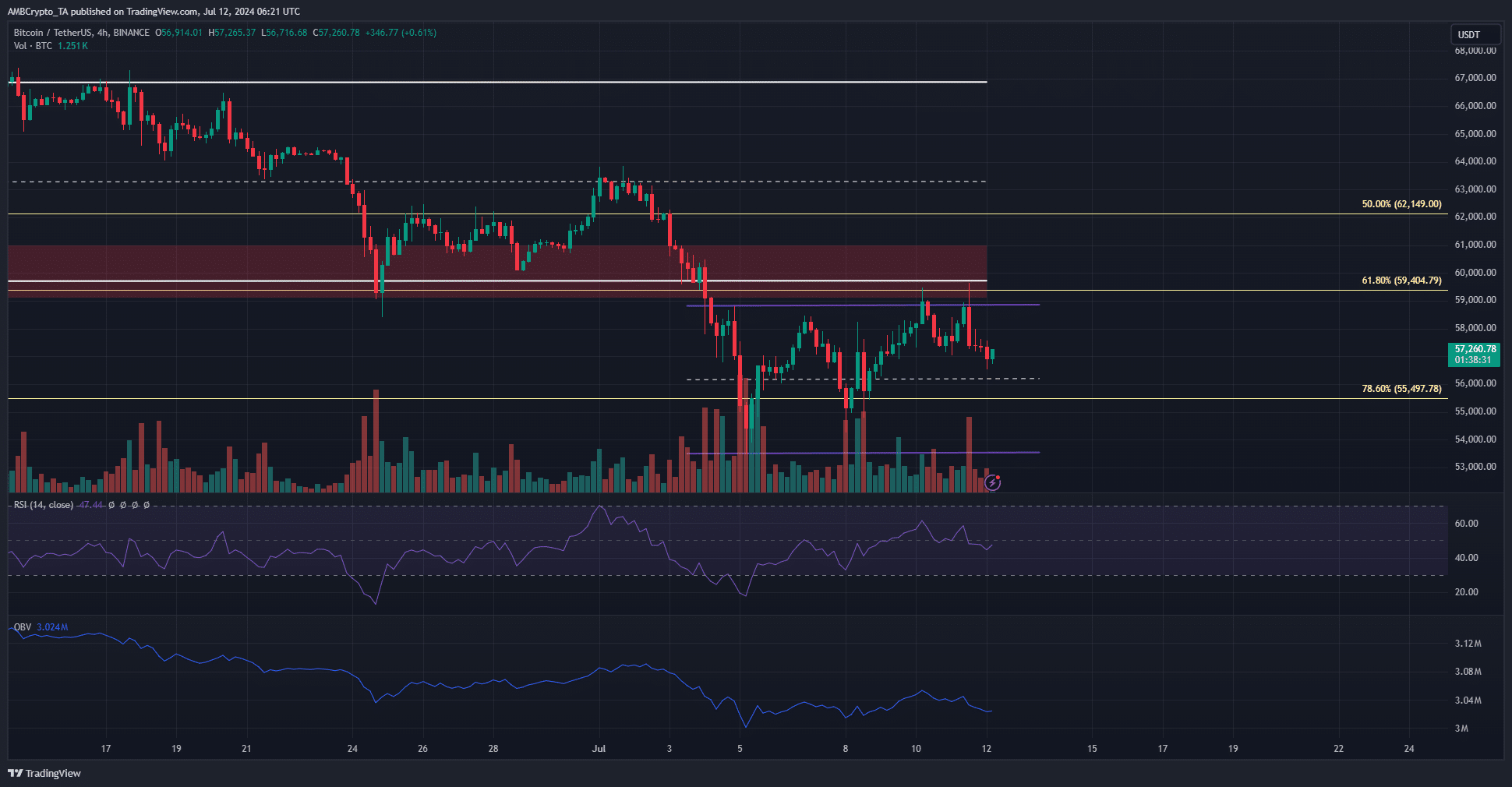1512x787 pixels.
Task: Click the OBV value 3.024M
Action: click(52, 627)
